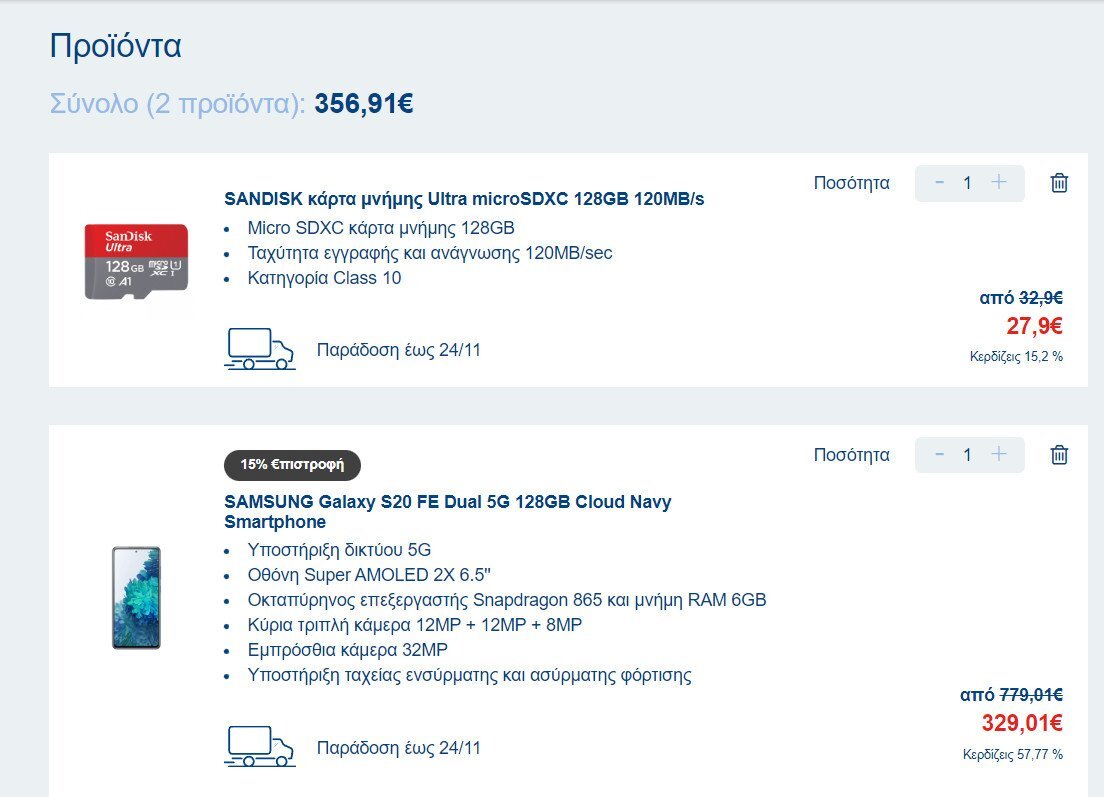
Task: Click the struck-through 32,9€ original price
Action: pyautogui.click(x=1041, y=298)
